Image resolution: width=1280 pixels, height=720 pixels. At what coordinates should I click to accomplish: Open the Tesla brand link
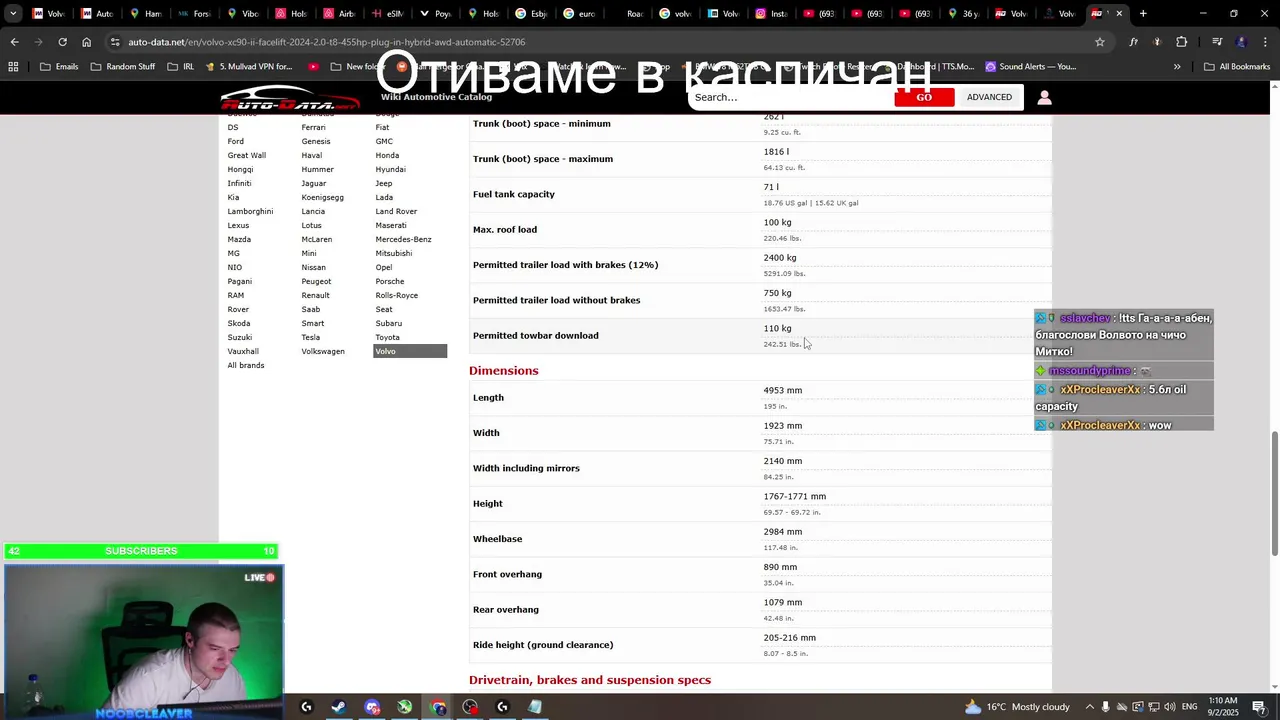(x=310, y=337)
